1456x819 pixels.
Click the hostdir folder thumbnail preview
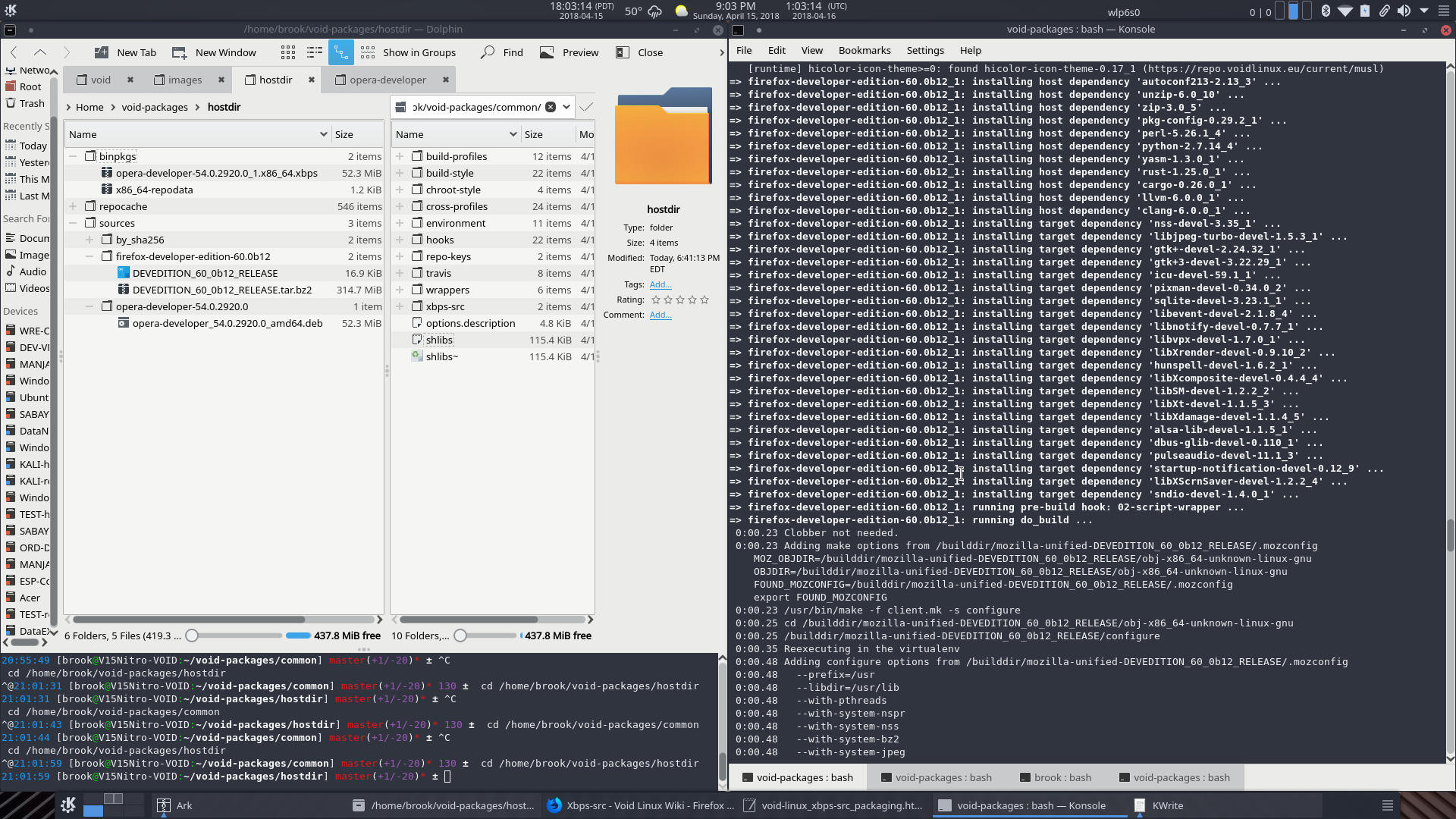tap(664, 136)
